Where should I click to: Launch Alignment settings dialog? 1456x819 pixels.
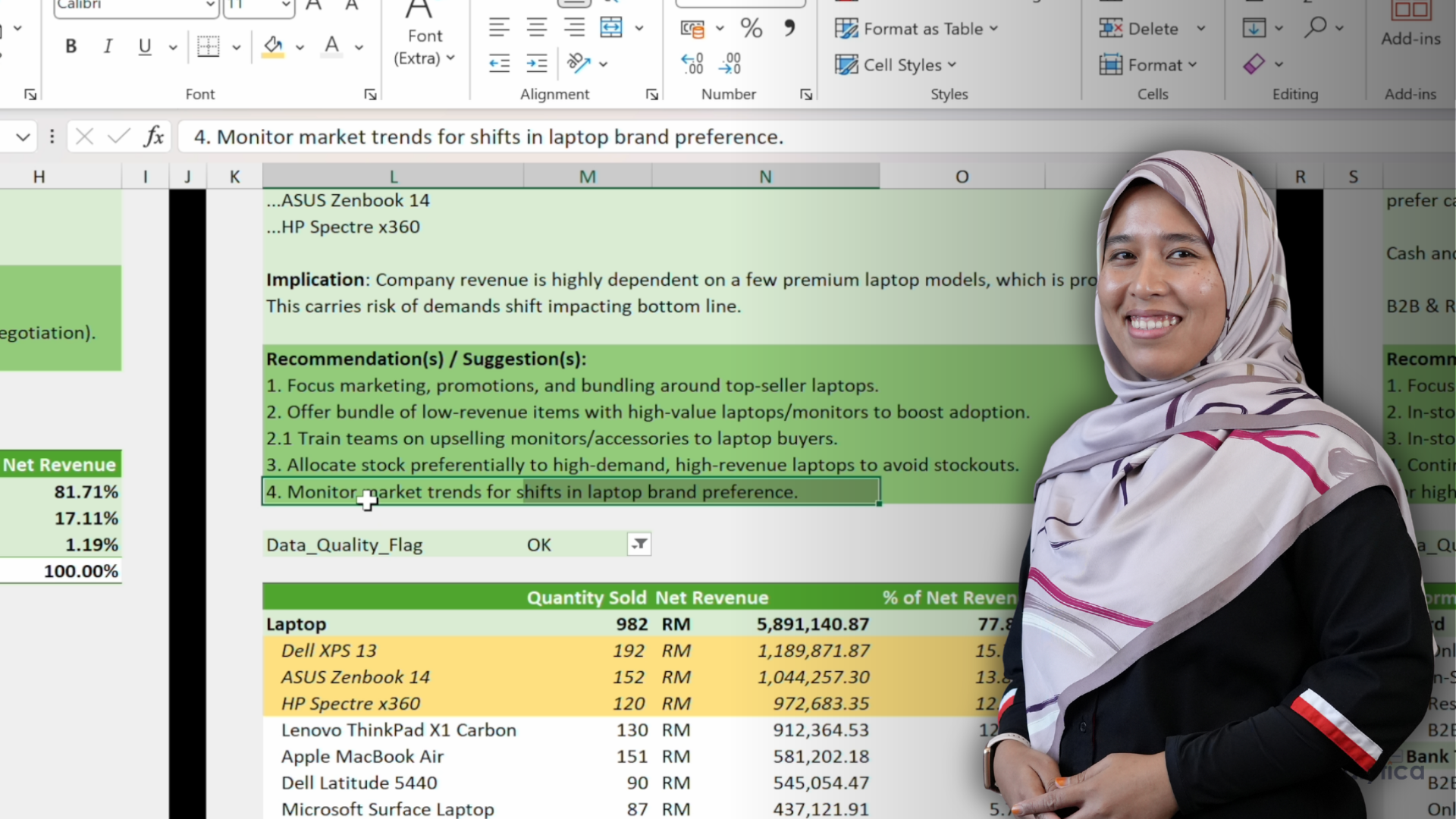652,94
